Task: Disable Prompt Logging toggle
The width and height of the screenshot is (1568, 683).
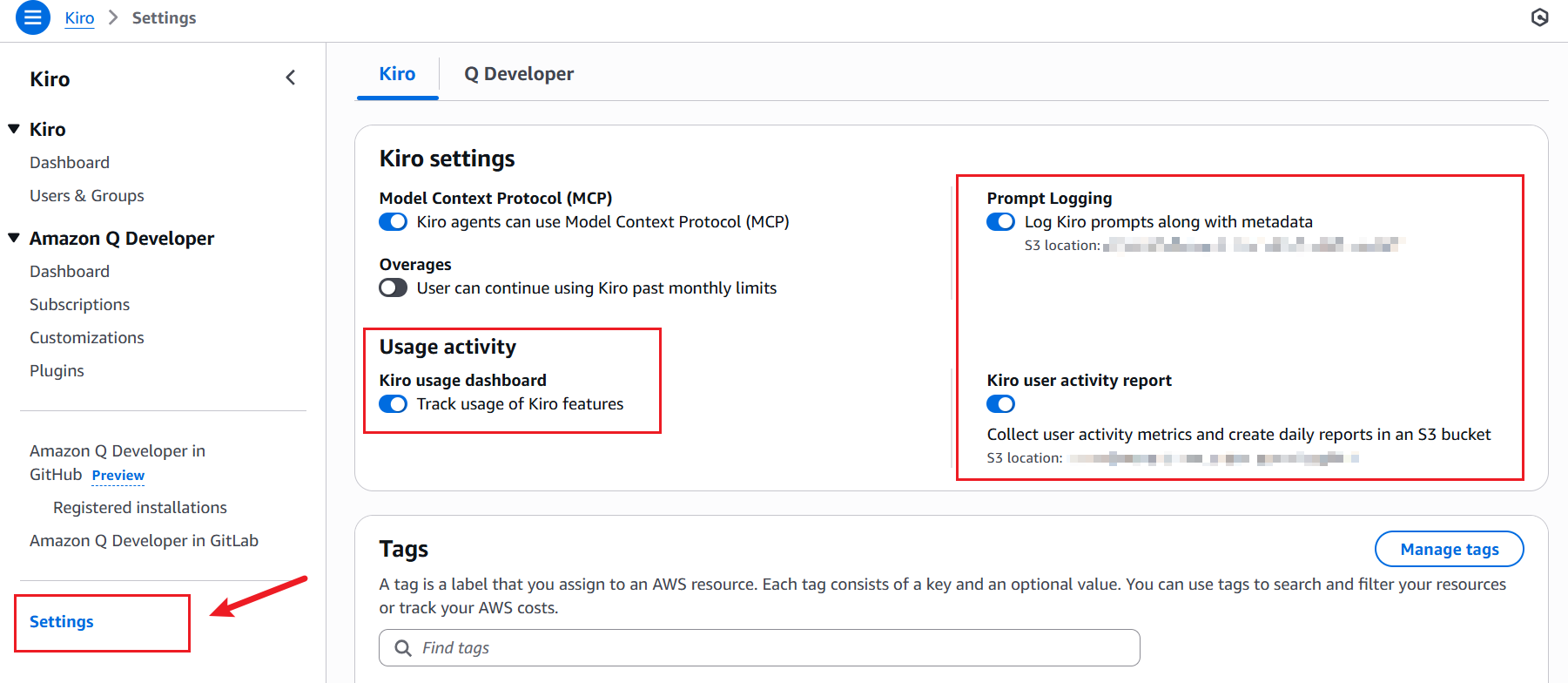Action: tap(1000, 222)
